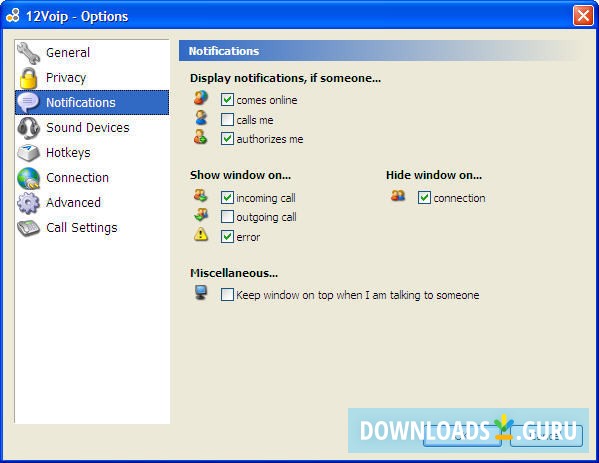Image resolution: width=599 pixels, height=463 pixels.
Task: Switch to the Privacy section
Action: point(92,78)
